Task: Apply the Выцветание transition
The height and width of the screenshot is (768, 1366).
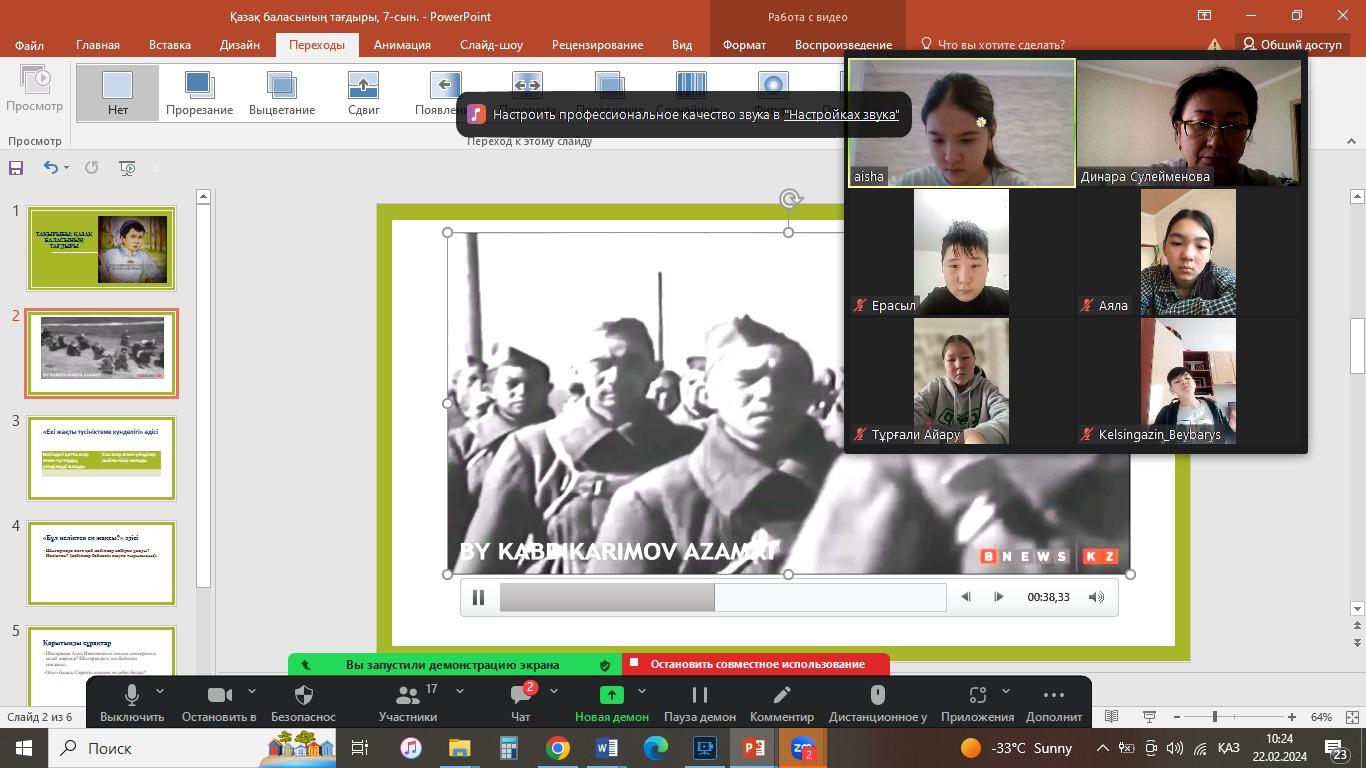Action: (x=281, y=93)
